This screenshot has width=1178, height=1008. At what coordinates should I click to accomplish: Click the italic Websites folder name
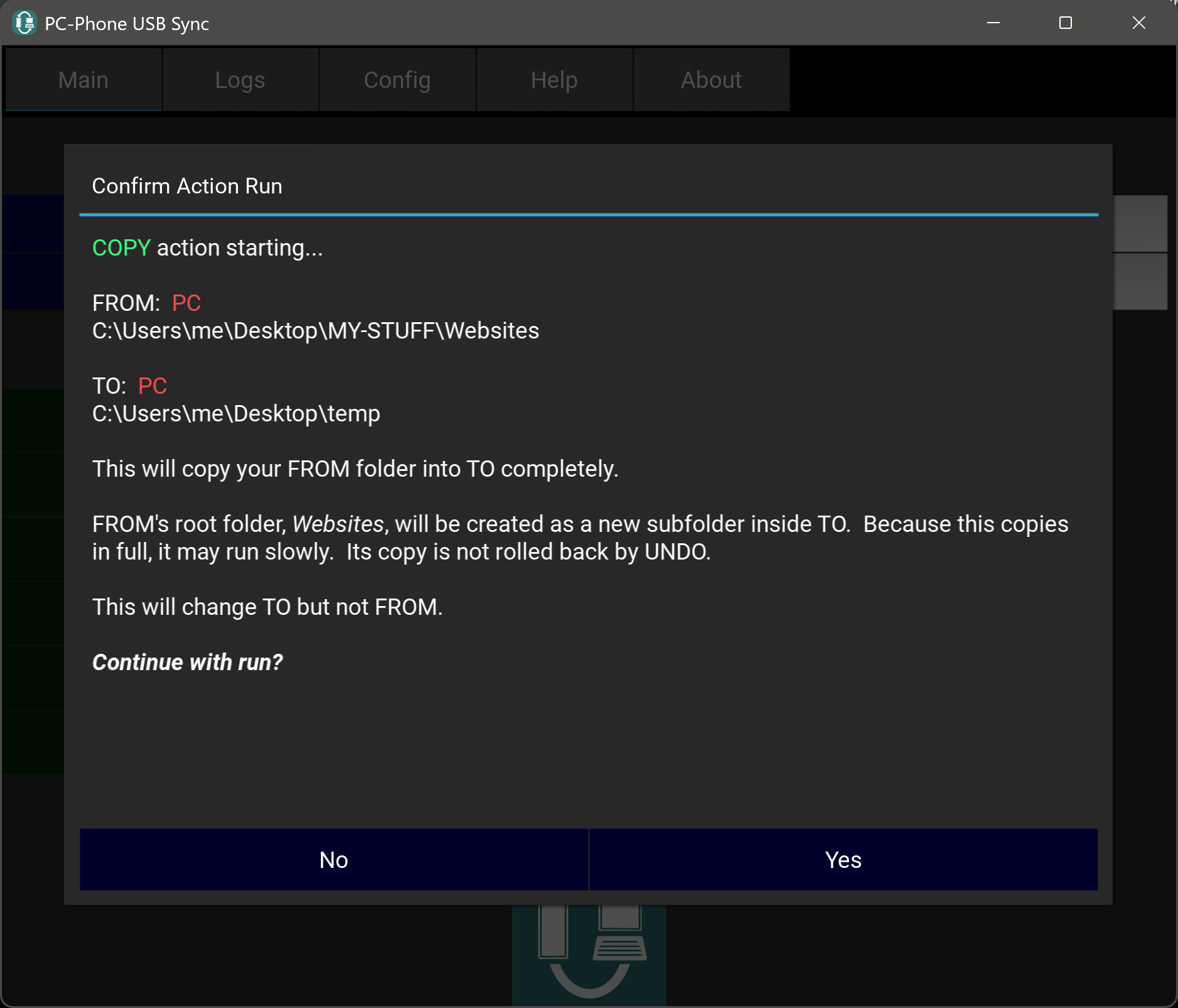[338, 524]
